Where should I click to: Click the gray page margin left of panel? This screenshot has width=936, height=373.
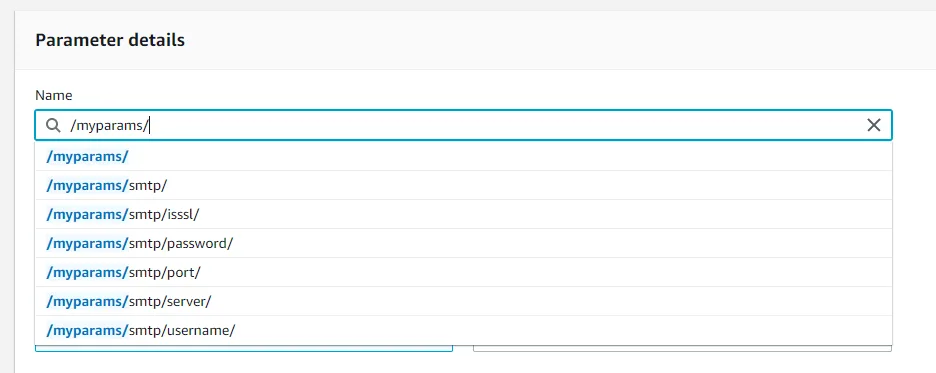pos(7,191)
